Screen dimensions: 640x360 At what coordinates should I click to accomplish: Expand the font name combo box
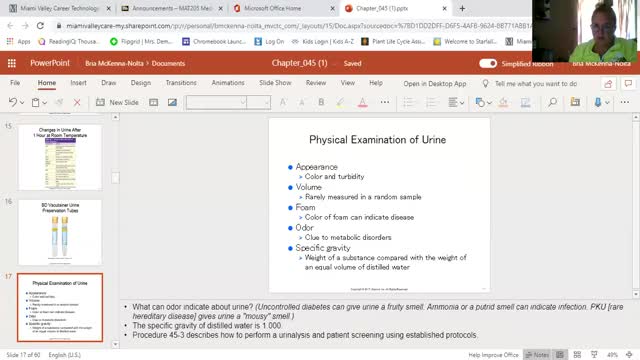[x=216, y=102]
